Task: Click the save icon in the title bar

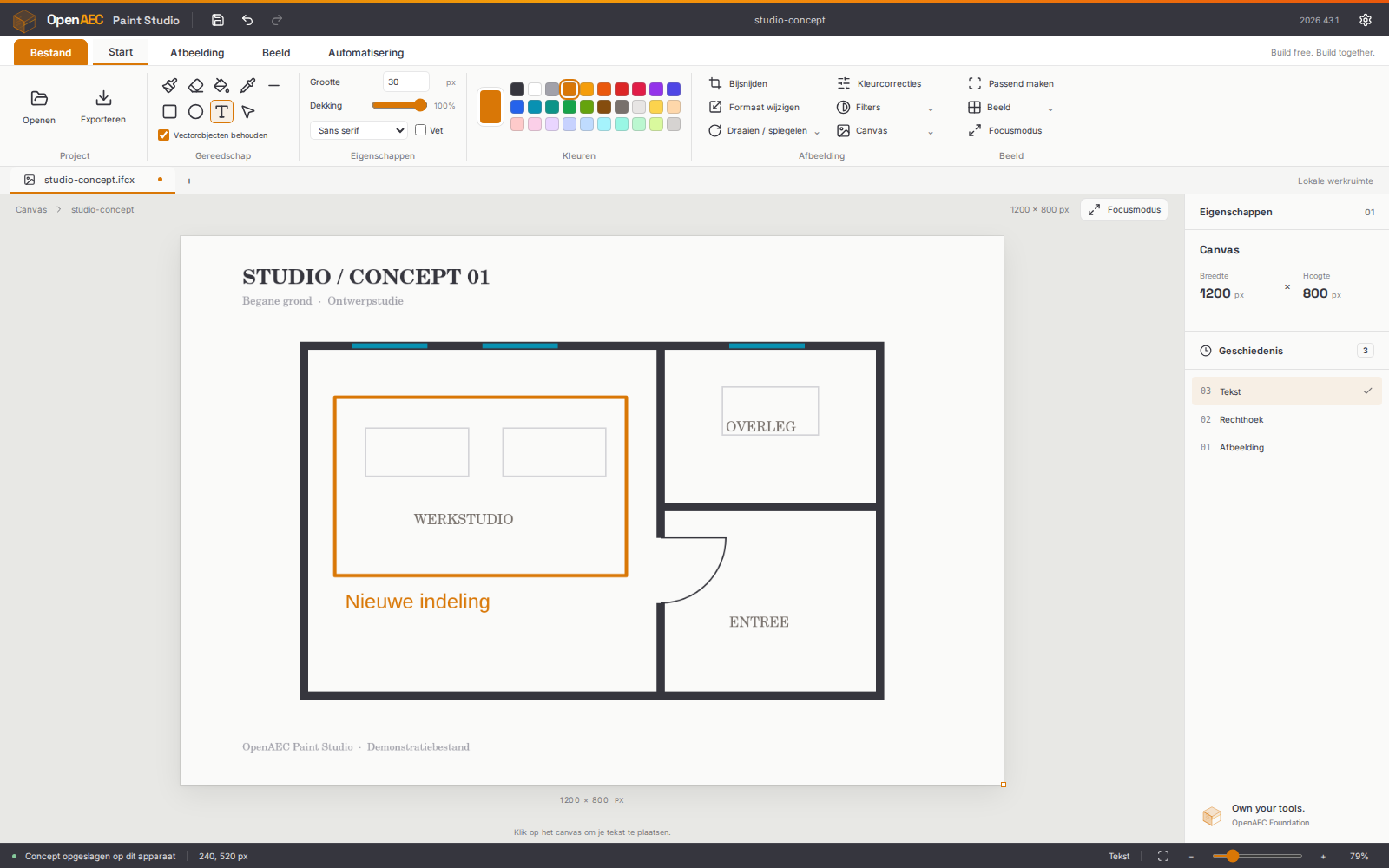Action: coord(218,20)
